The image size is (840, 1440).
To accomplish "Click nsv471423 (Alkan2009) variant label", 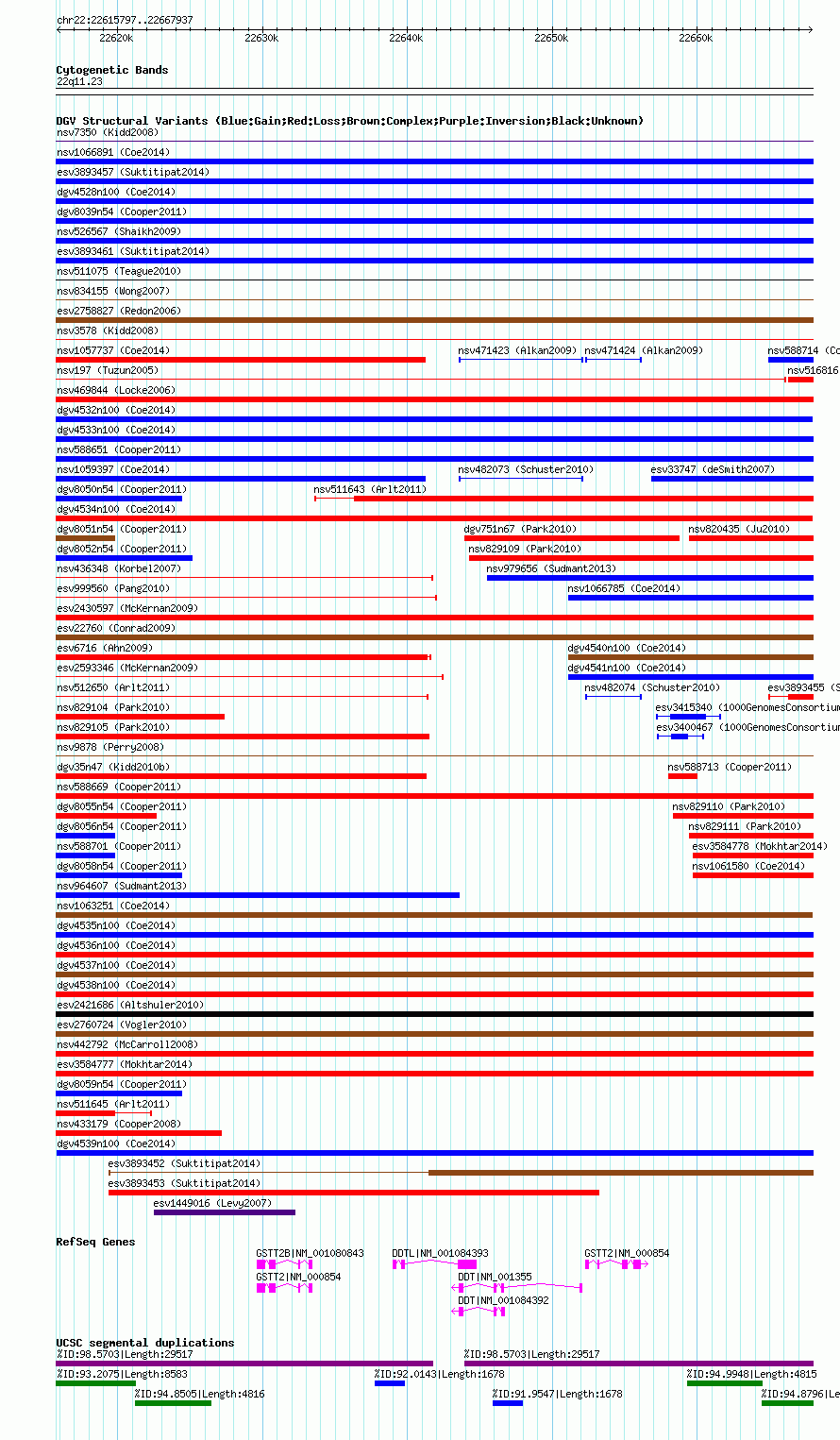I will pyautogui.click(x=517, y=350).
